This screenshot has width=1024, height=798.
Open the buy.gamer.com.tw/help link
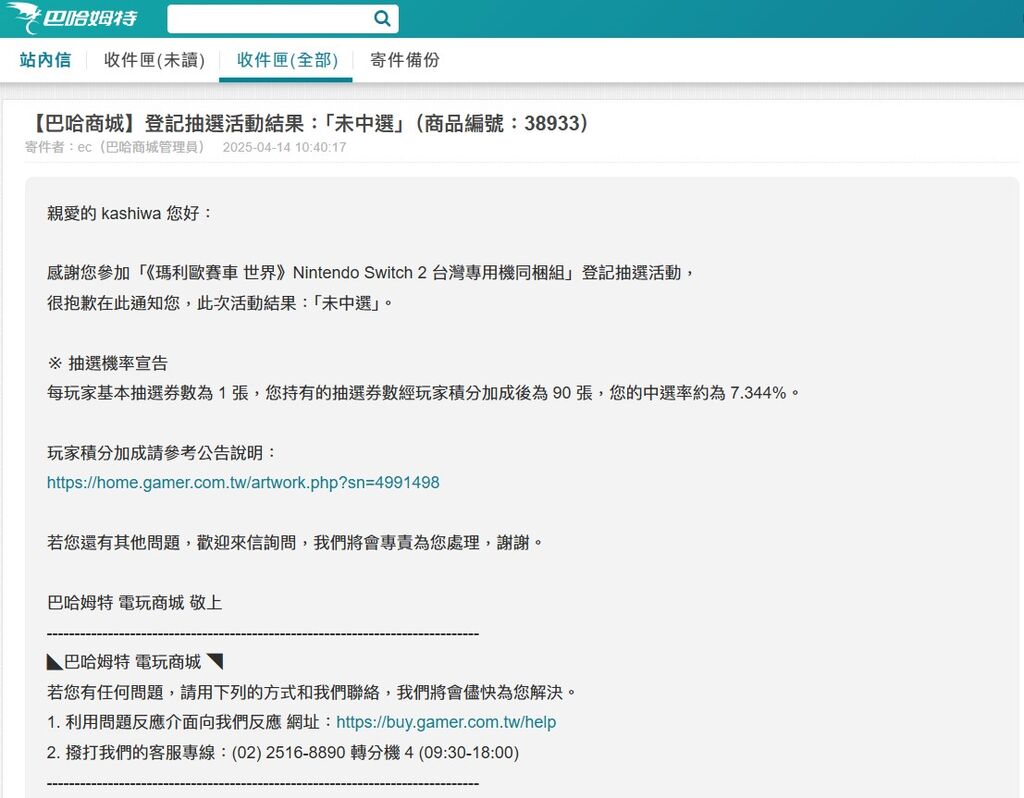(x=446, y=722)
